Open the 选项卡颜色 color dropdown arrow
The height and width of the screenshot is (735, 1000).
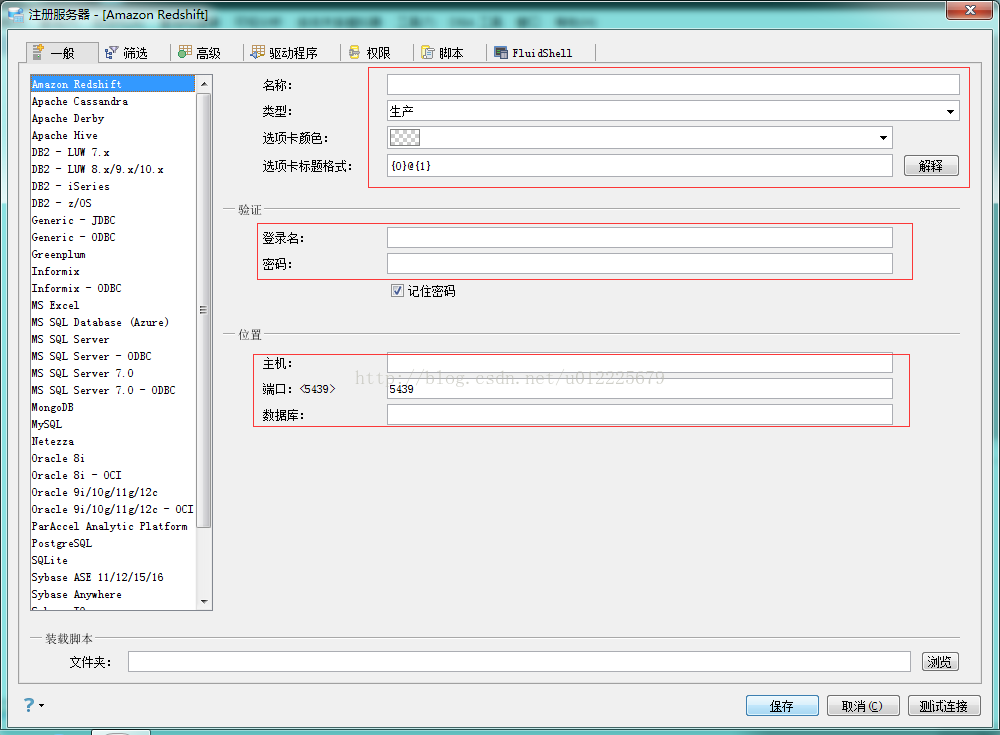tap(883, 138)
